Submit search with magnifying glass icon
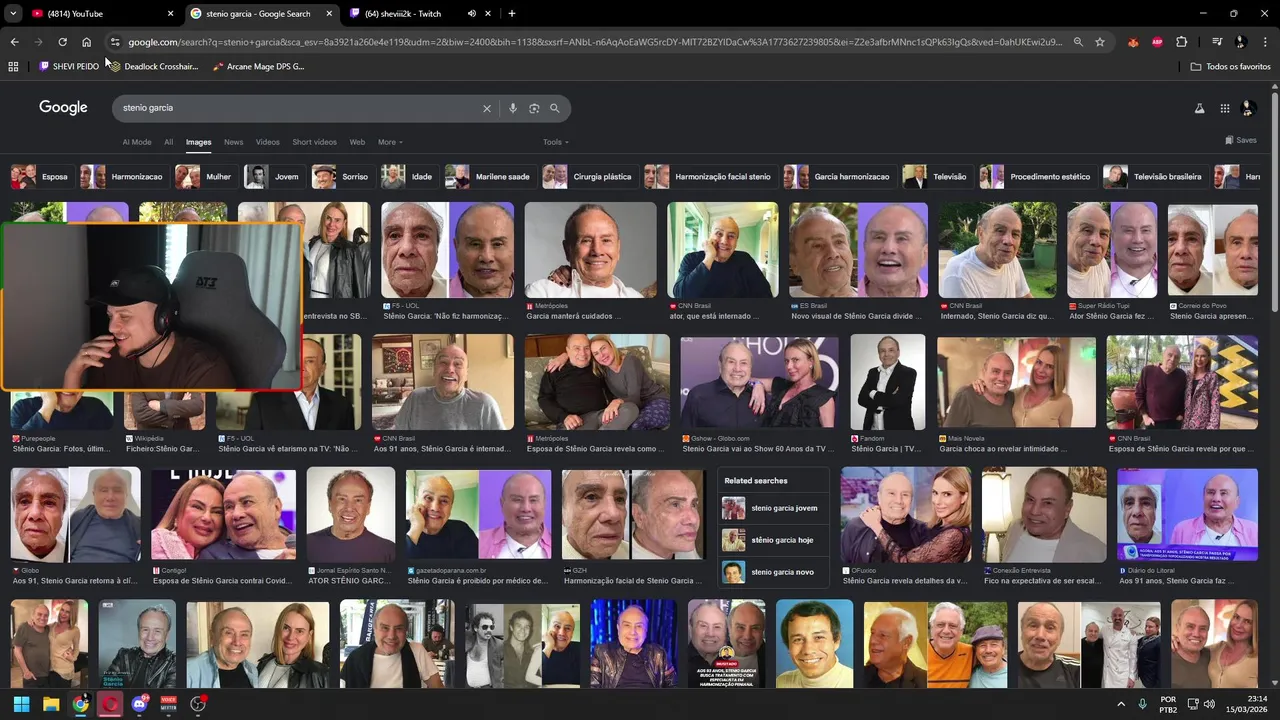Screen dimensions: 1280x720 tap(555, 108)
